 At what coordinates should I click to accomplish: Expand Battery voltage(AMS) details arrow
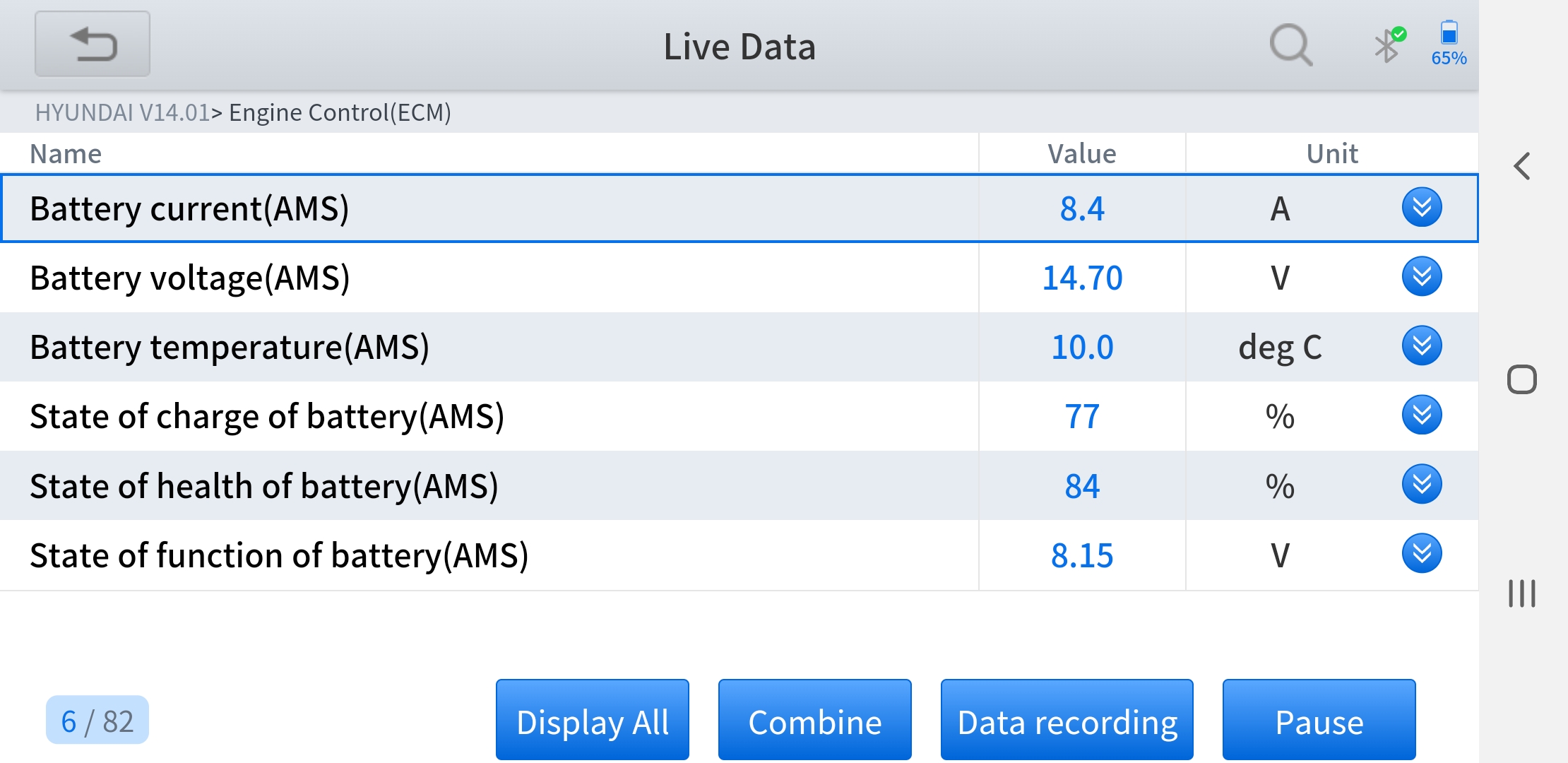1421,277
